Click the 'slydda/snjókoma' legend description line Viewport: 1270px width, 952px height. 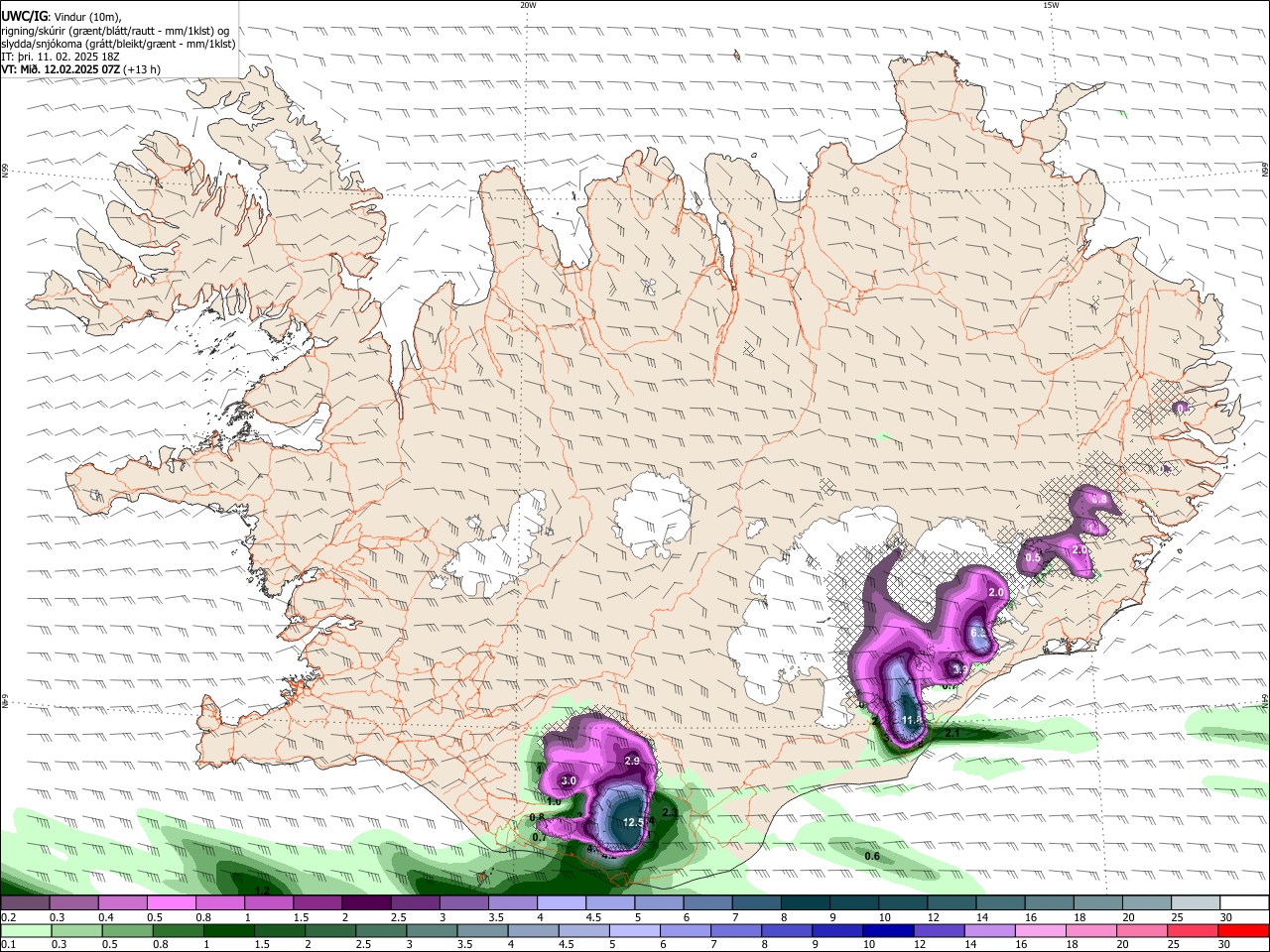118,44
